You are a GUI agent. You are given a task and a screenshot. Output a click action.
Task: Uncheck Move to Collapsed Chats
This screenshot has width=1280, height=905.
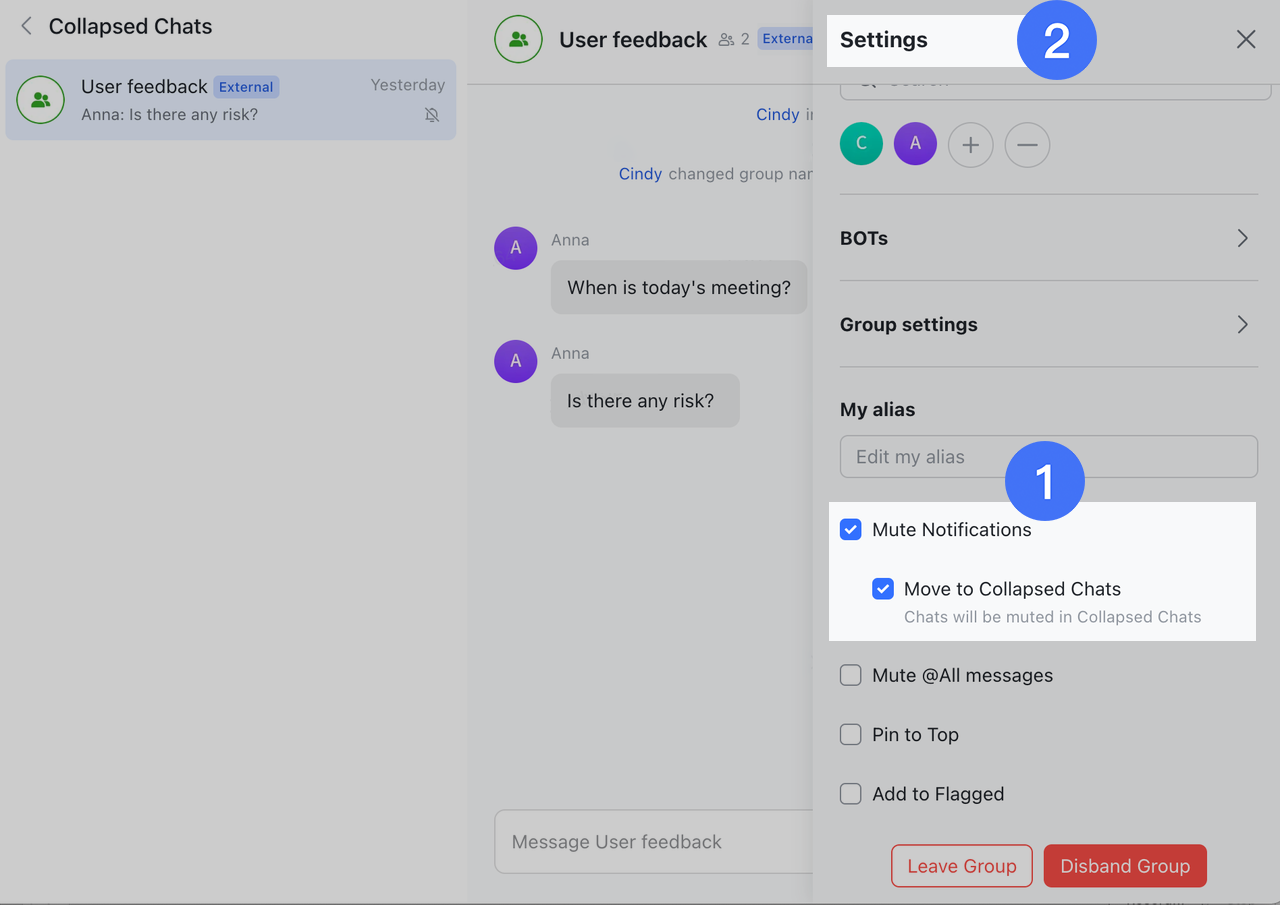(x=882, y=589)
